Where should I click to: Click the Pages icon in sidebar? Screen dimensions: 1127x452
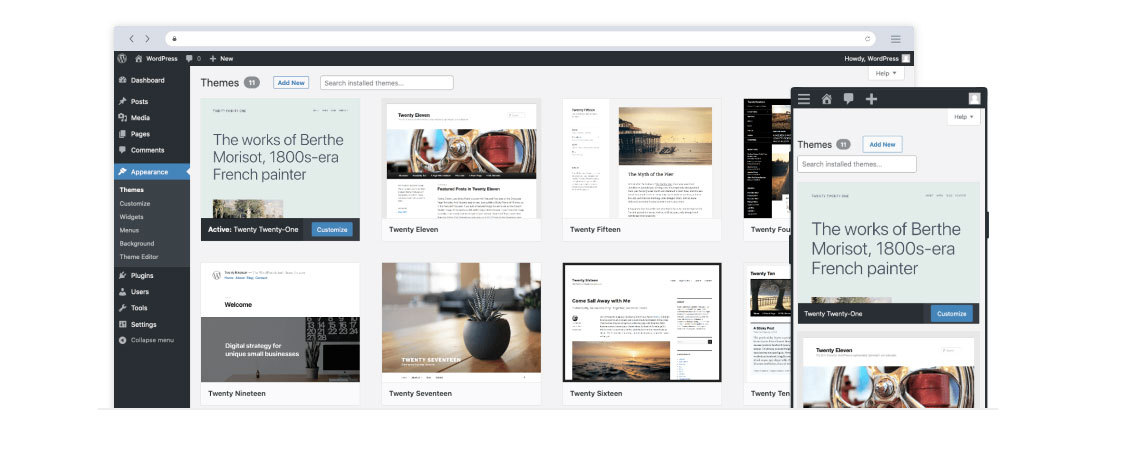click(123, 134)
